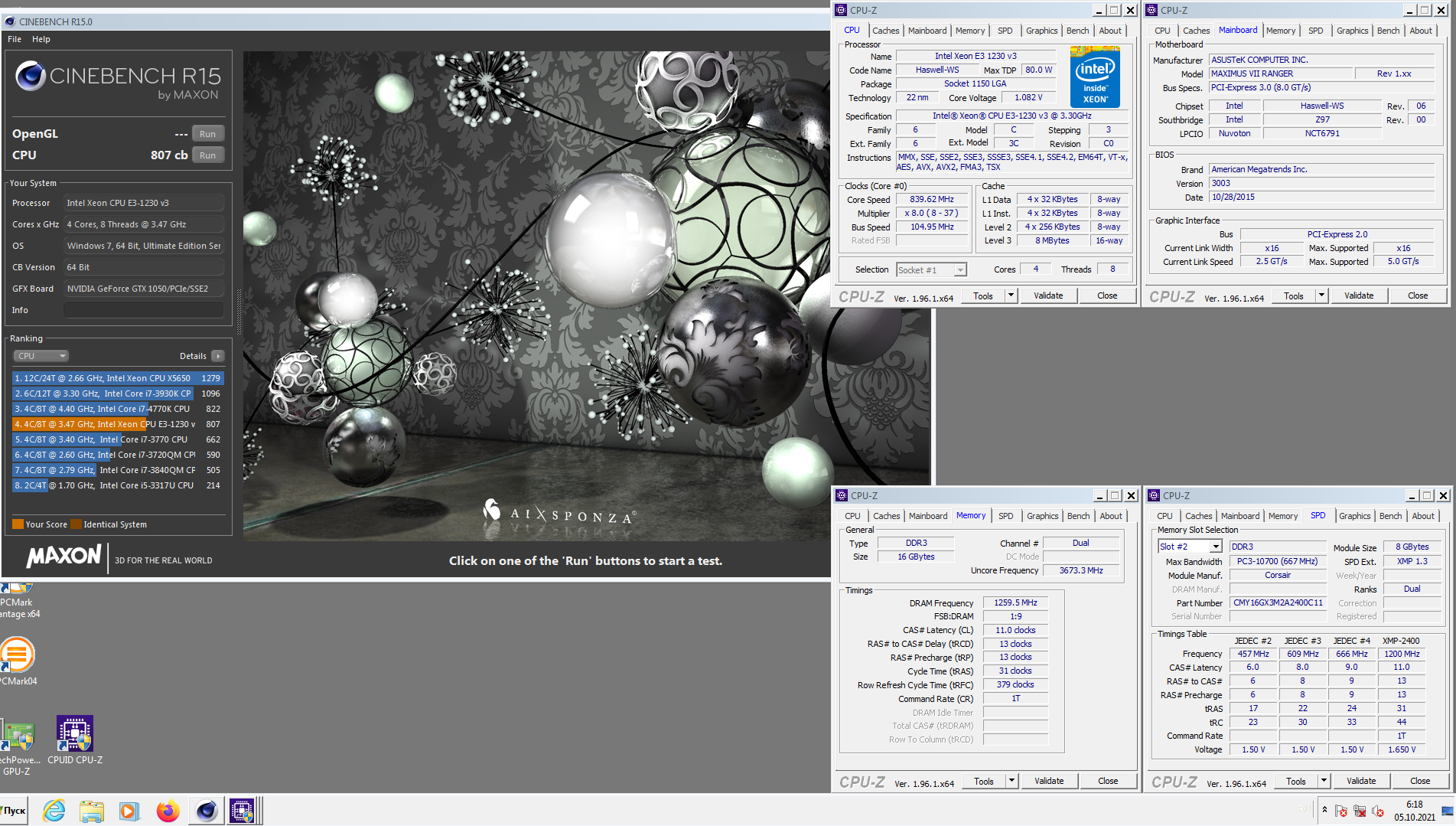The height and width of the screenshot is (826, 1456).
Task: Click the Core Speed value 839.62 MHz
Action: [x=931, y=199]
